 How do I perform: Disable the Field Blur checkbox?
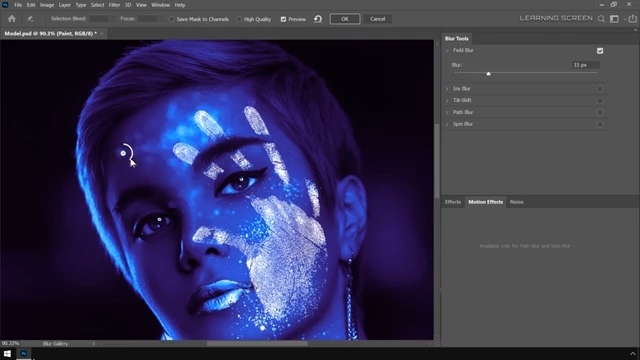coord(600,51)
